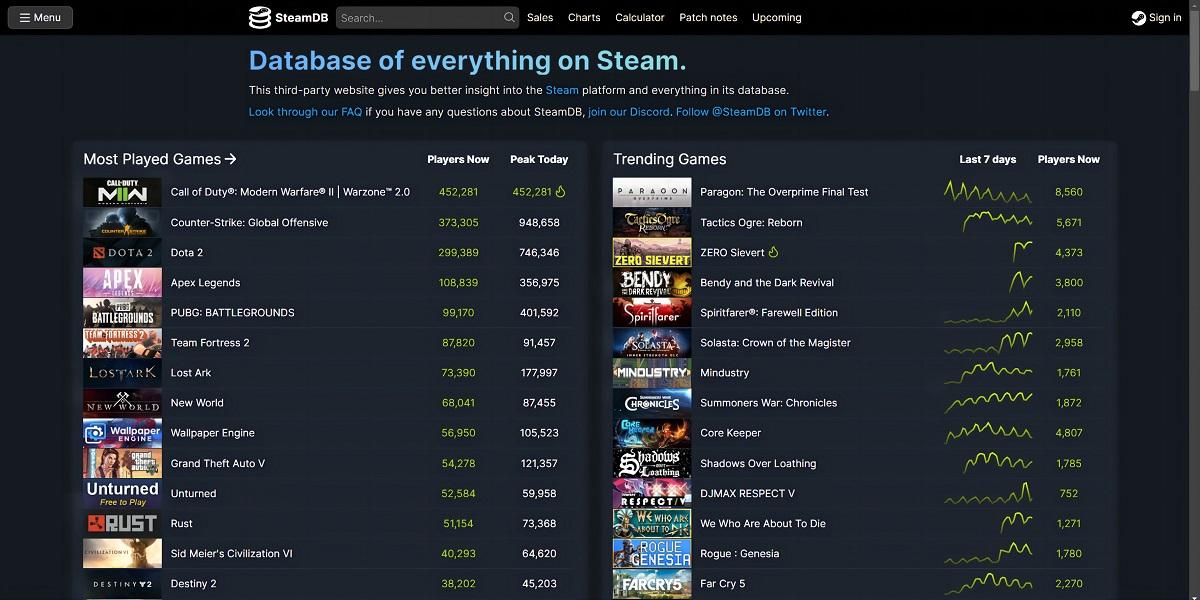This screenshot has height=600, width=1200.
Task: Open the hamburger Menu button
Action: 40,17
